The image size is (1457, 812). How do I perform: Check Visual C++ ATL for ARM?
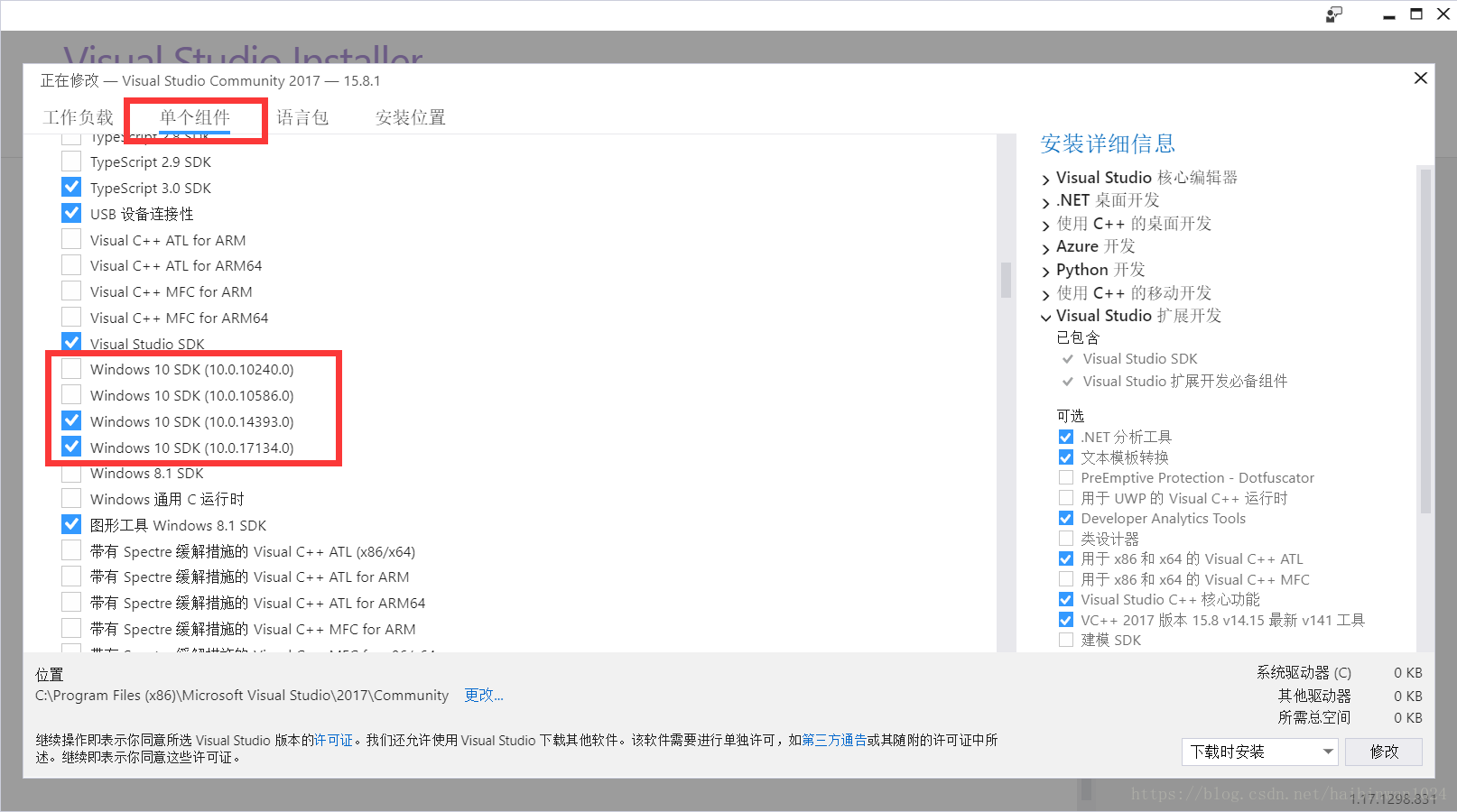point(71,239)
